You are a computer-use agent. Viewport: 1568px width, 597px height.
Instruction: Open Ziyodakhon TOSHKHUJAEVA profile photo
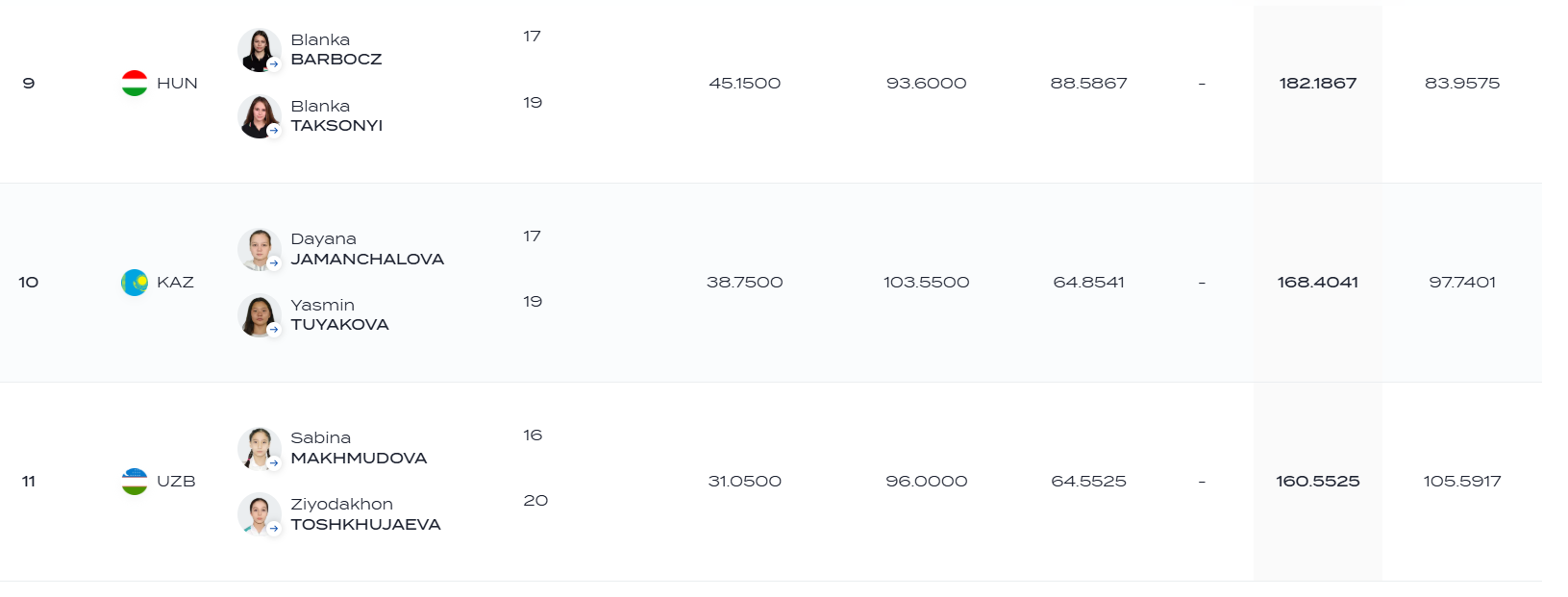(260, 514)
